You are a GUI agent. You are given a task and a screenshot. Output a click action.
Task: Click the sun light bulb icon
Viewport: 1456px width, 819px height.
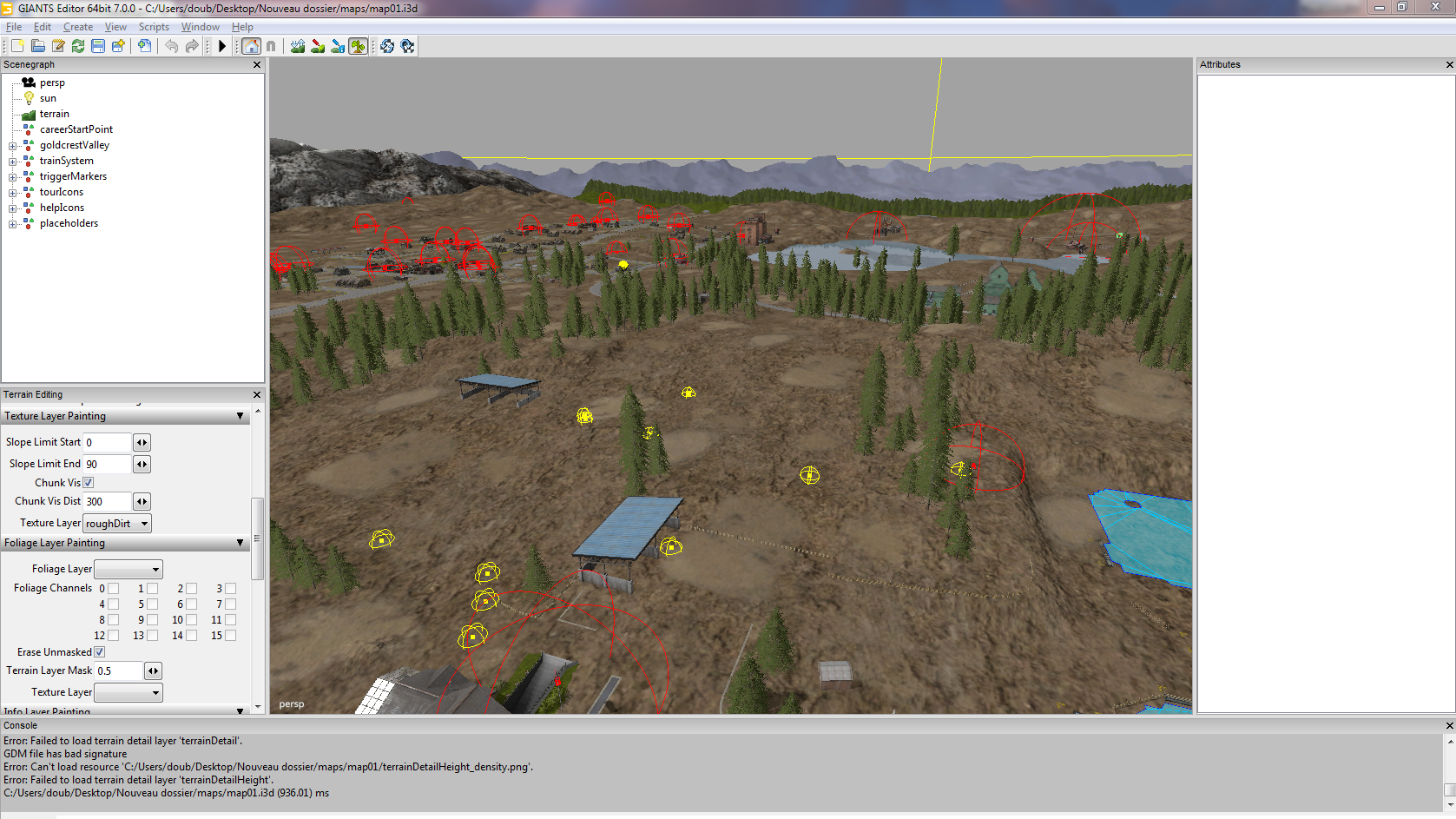(x=29, y=98)
